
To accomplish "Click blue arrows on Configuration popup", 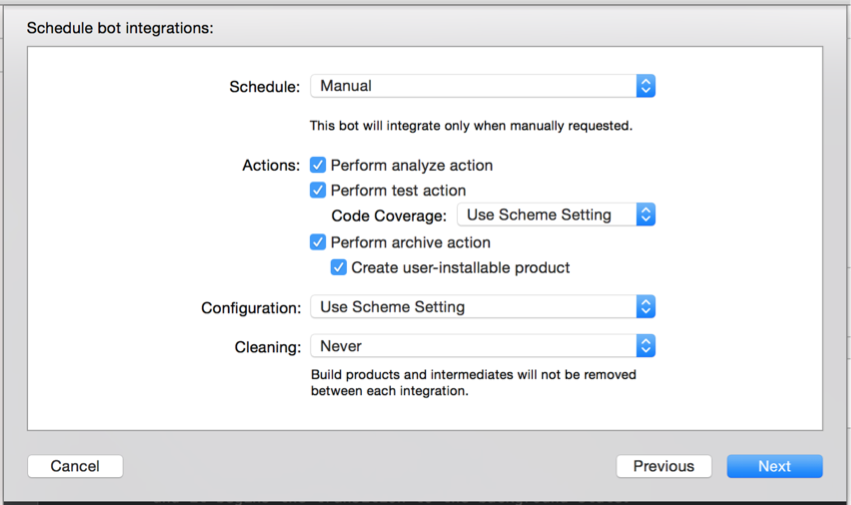I will 646,307.
